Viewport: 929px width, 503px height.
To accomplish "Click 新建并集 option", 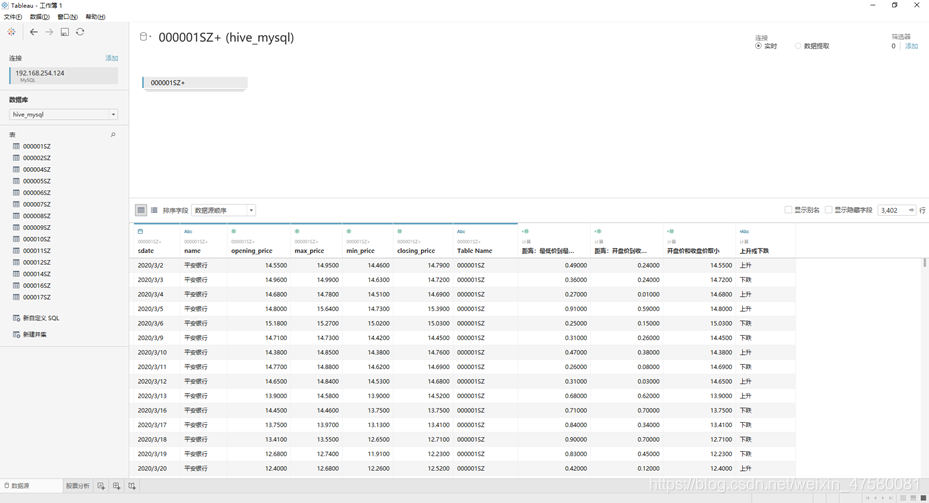I will point(34,335).
